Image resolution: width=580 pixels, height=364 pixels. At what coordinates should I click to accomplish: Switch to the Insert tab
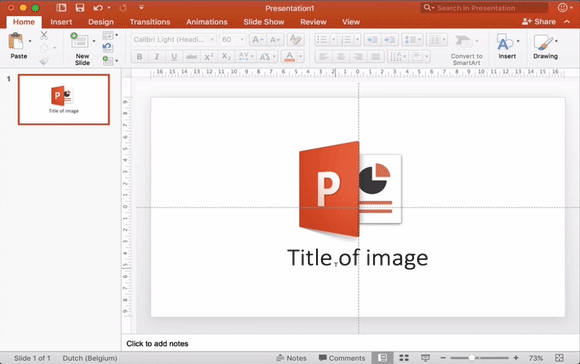pyautogui.click(x=61, y=22)
